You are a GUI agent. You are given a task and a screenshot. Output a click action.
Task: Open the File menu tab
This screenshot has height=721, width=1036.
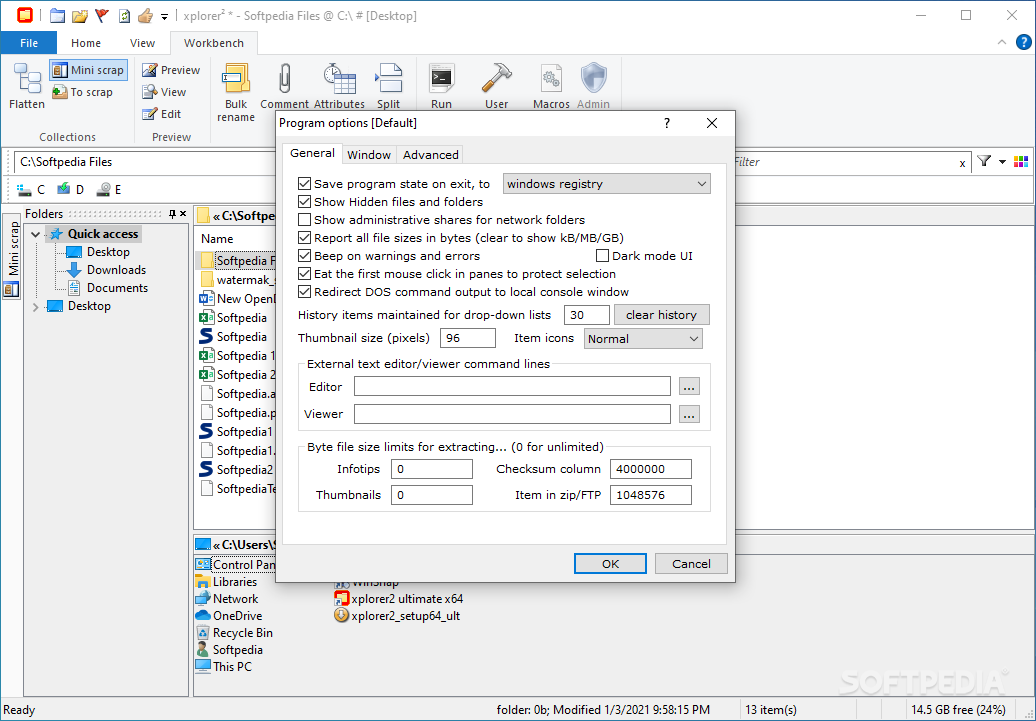coord(29,43)
